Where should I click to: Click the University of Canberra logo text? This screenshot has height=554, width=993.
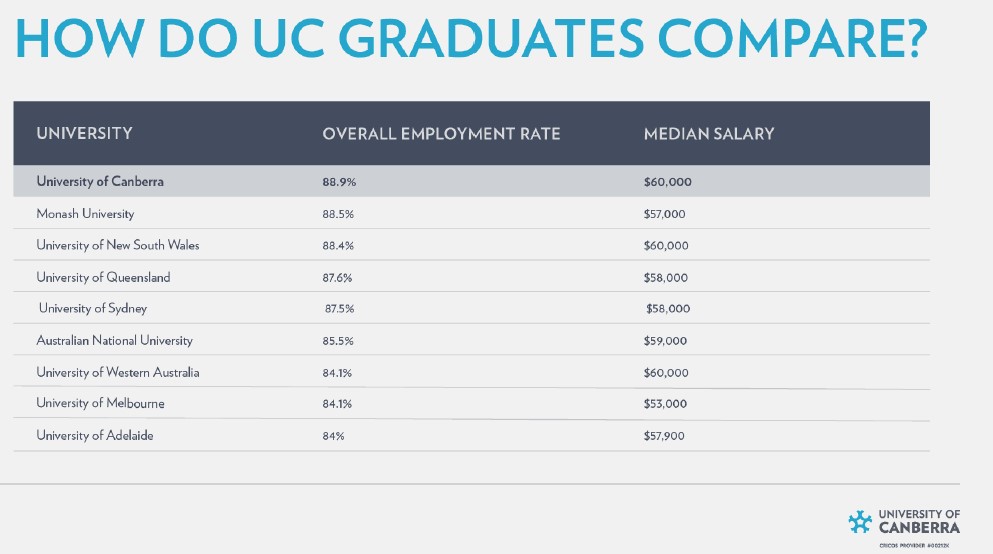918,521
